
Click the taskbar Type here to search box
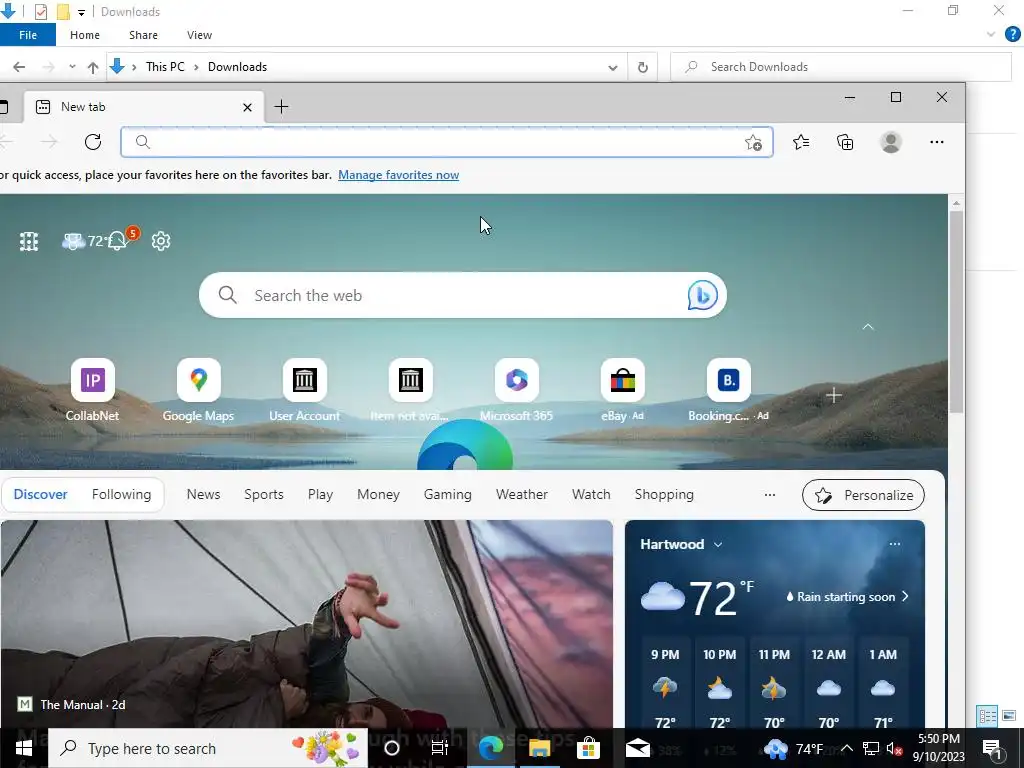[x=208, y=748]
